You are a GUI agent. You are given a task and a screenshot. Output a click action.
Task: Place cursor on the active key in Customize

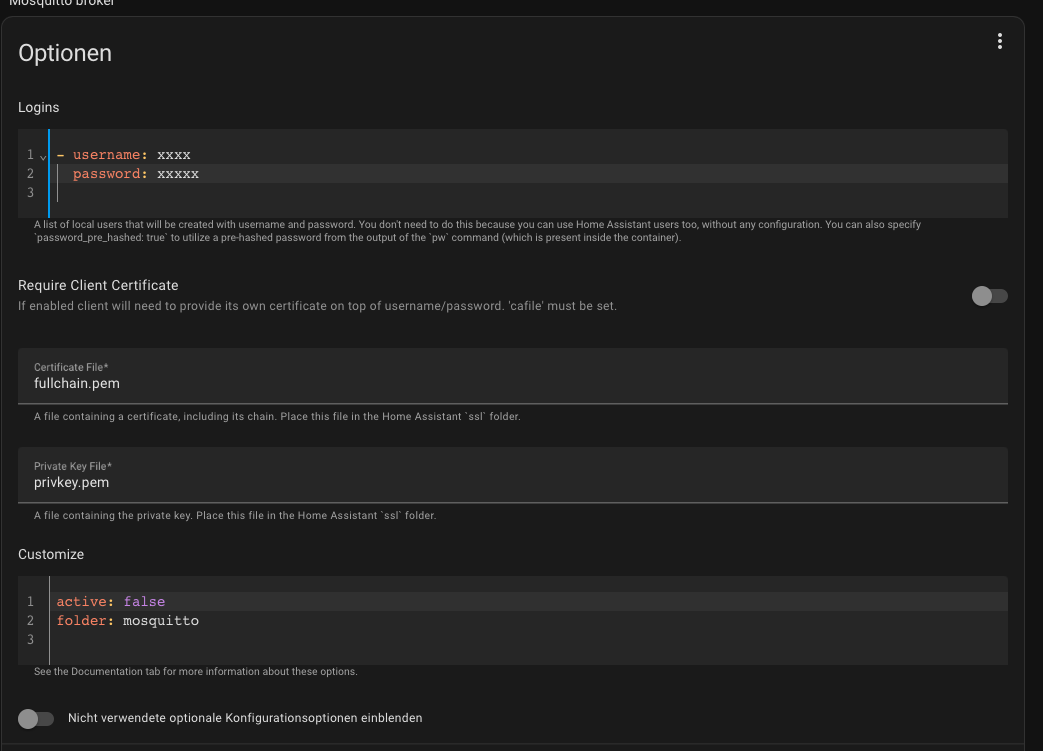click(81, 601)
